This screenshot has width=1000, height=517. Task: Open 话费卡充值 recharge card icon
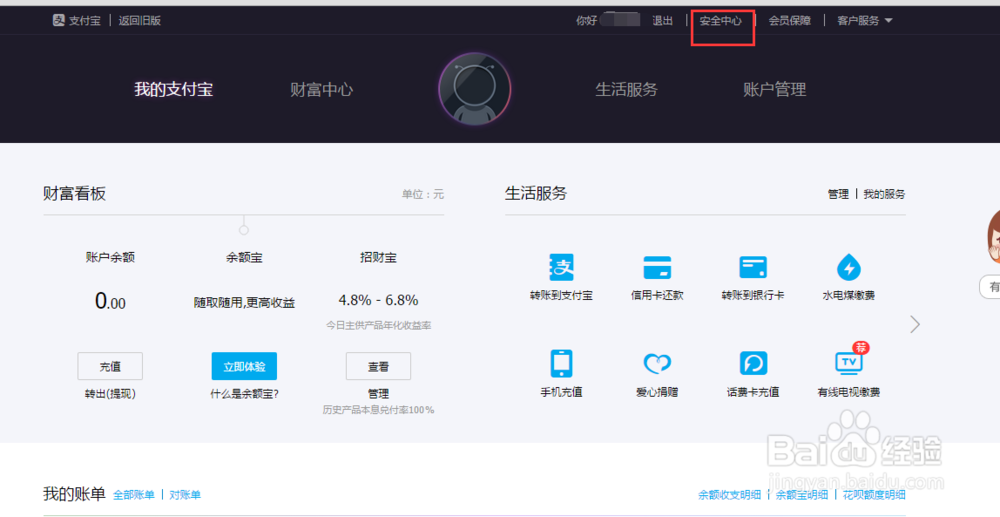pyautogui.click(x=753, y=363)
